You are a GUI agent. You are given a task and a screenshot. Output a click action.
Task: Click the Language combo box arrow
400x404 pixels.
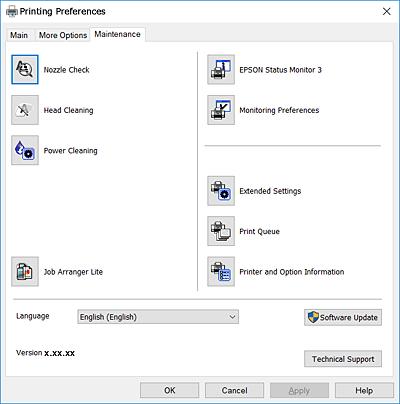(232, 317)
